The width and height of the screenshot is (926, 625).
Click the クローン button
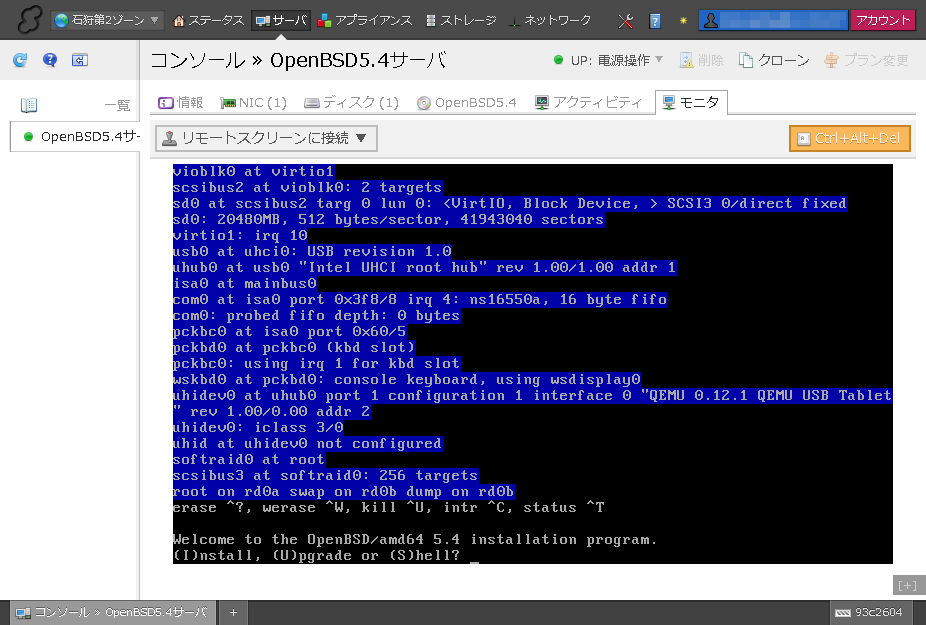point(774,60)
